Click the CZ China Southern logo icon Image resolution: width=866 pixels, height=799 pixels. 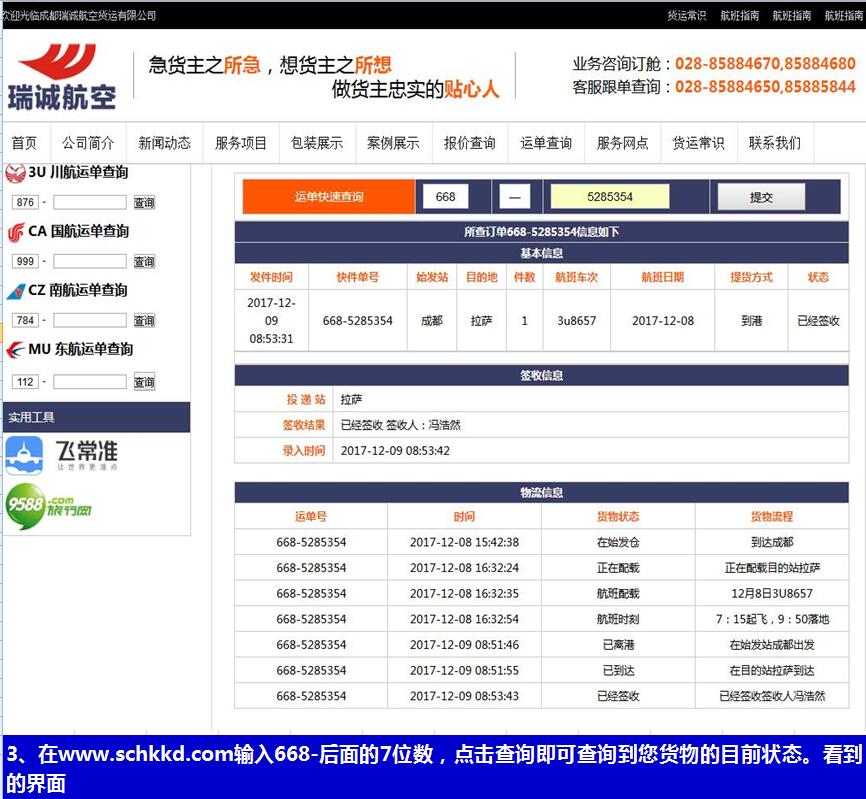[15, 291]
